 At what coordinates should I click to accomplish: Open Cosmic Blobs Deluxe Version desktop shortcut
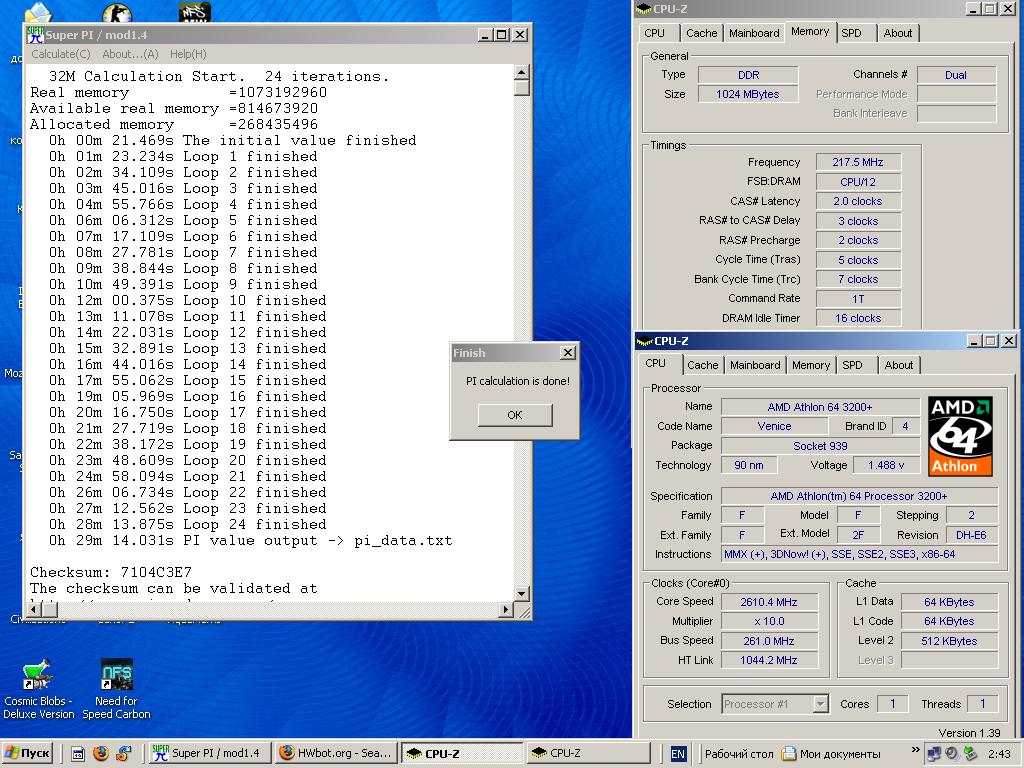[38, 690]
